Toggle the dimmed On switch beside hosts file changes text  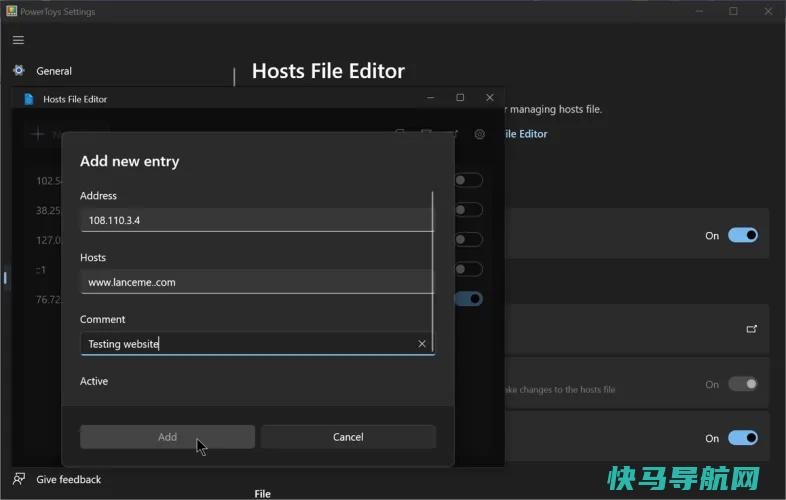tap(743, 384)
